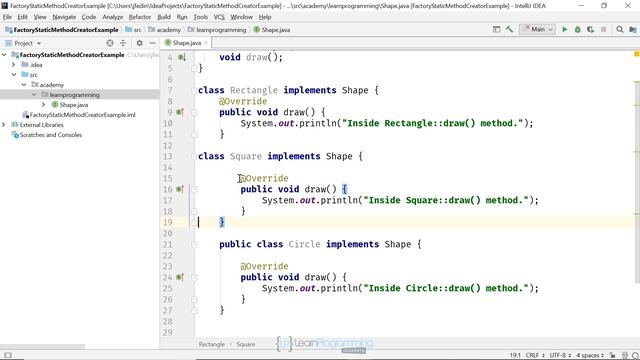Click the project window layout icon before hammer
Screen dimensions: 640x360
496,29
